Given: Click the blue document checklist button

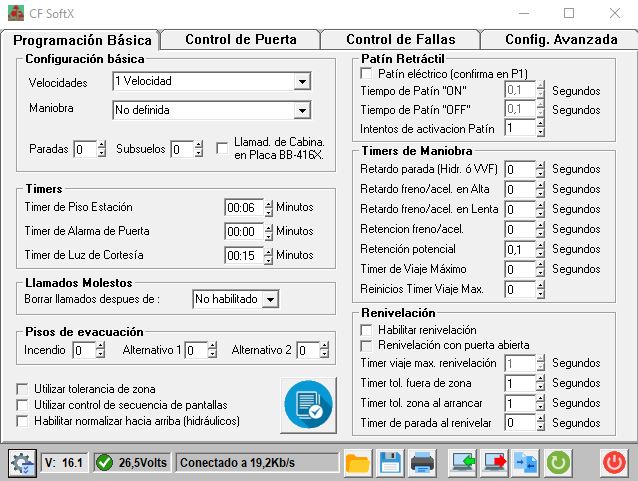Looking at the screenshot, I should 308,405.
